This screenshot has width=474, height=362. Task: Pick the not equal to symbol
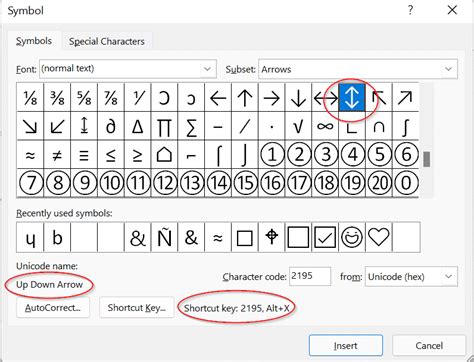[57, 154]
